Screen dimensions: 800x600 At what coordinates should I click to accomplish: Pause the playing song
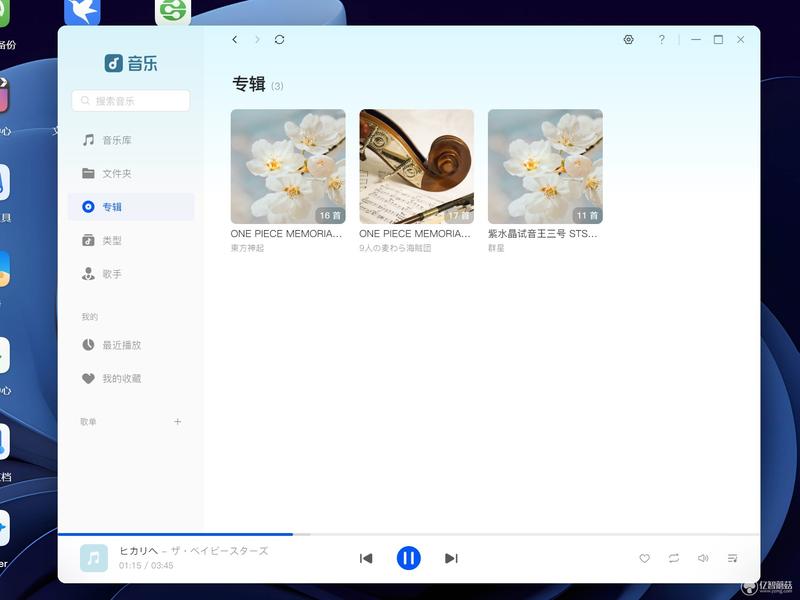pyautogui.click(x=409, y=558)
